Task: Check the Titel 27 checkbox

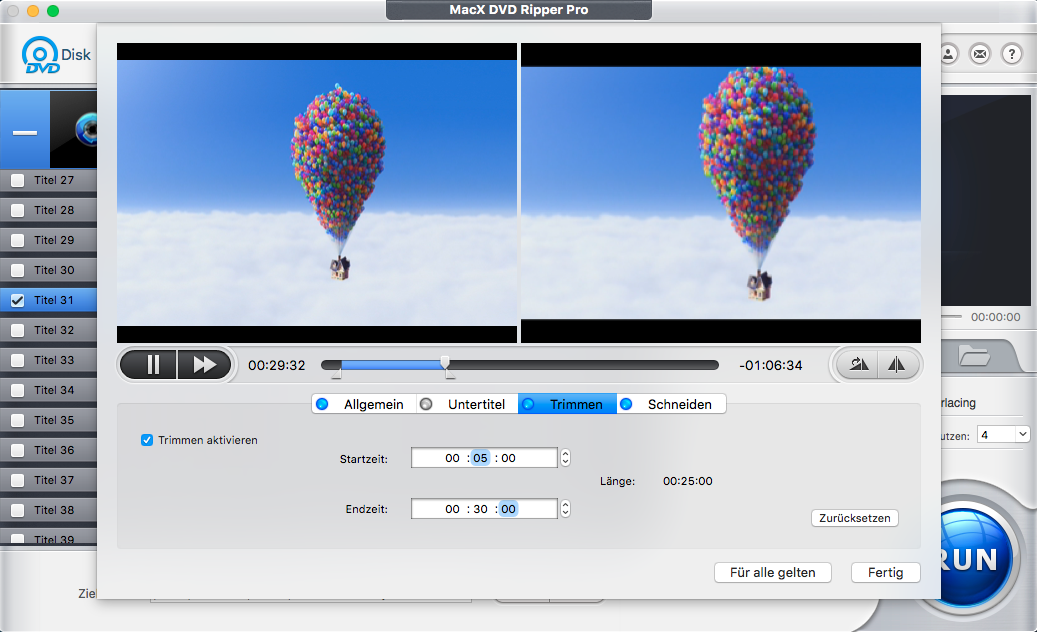Action: [18, 180]
